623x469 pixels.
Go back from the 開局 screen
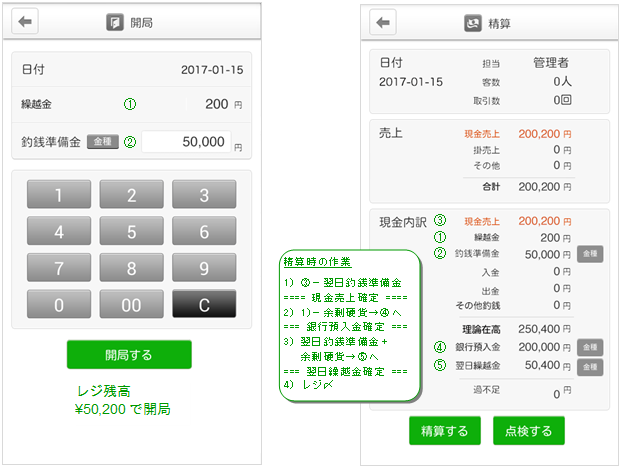[25, 21]
